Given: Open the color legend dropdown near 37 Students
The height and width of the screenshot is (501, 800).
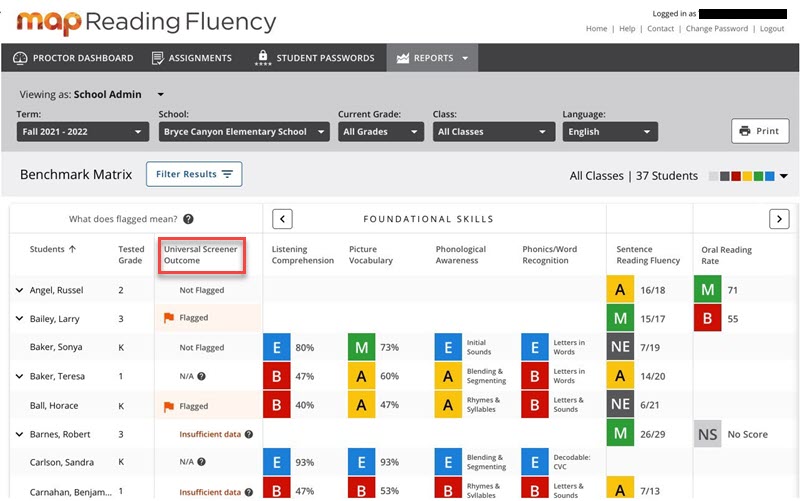Looking at the screenshot, I should (x=783, y=176).
